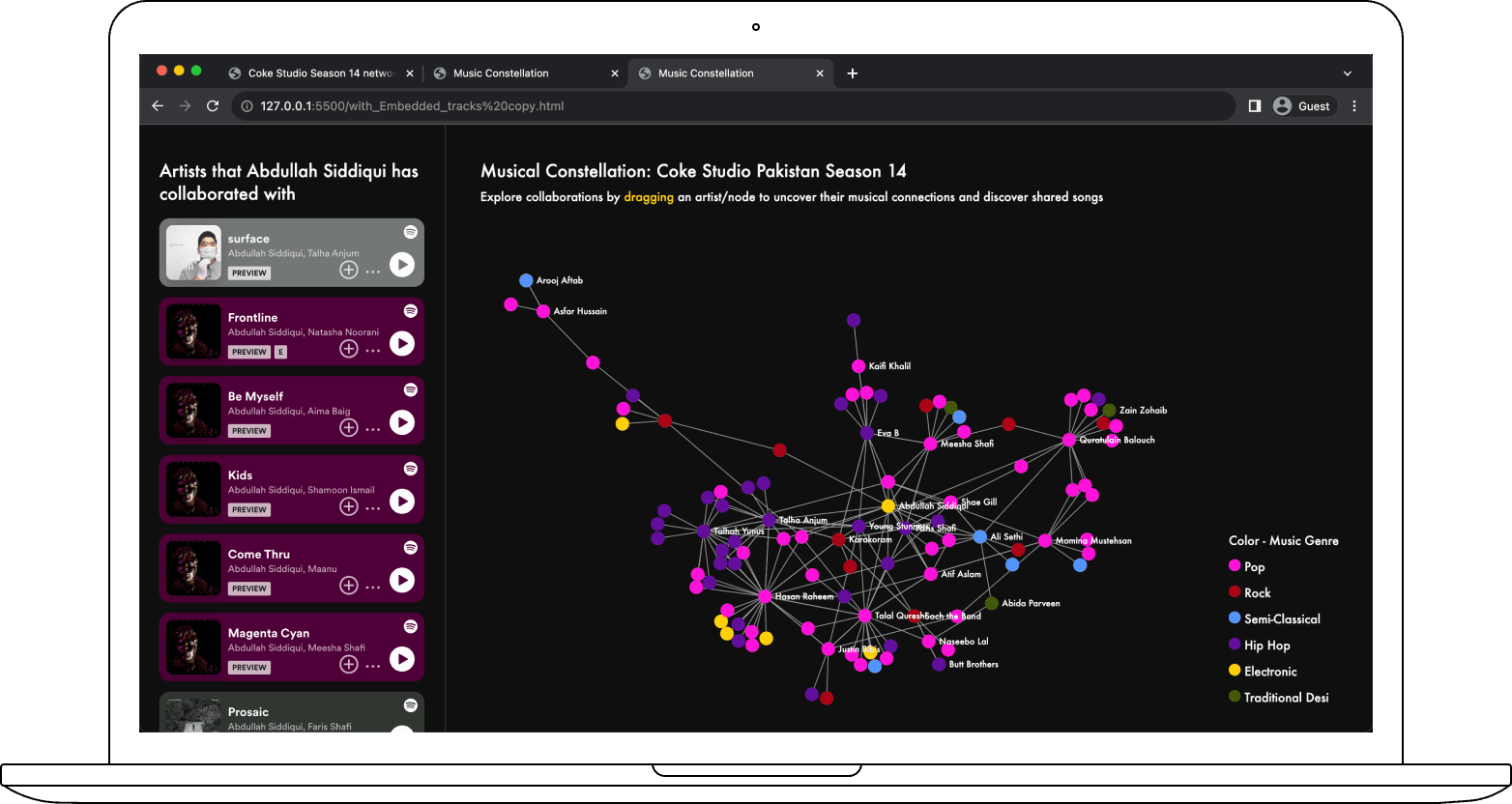
Task: Select the Momina Mustehsan node
Action: click(x=1045, y=541)
